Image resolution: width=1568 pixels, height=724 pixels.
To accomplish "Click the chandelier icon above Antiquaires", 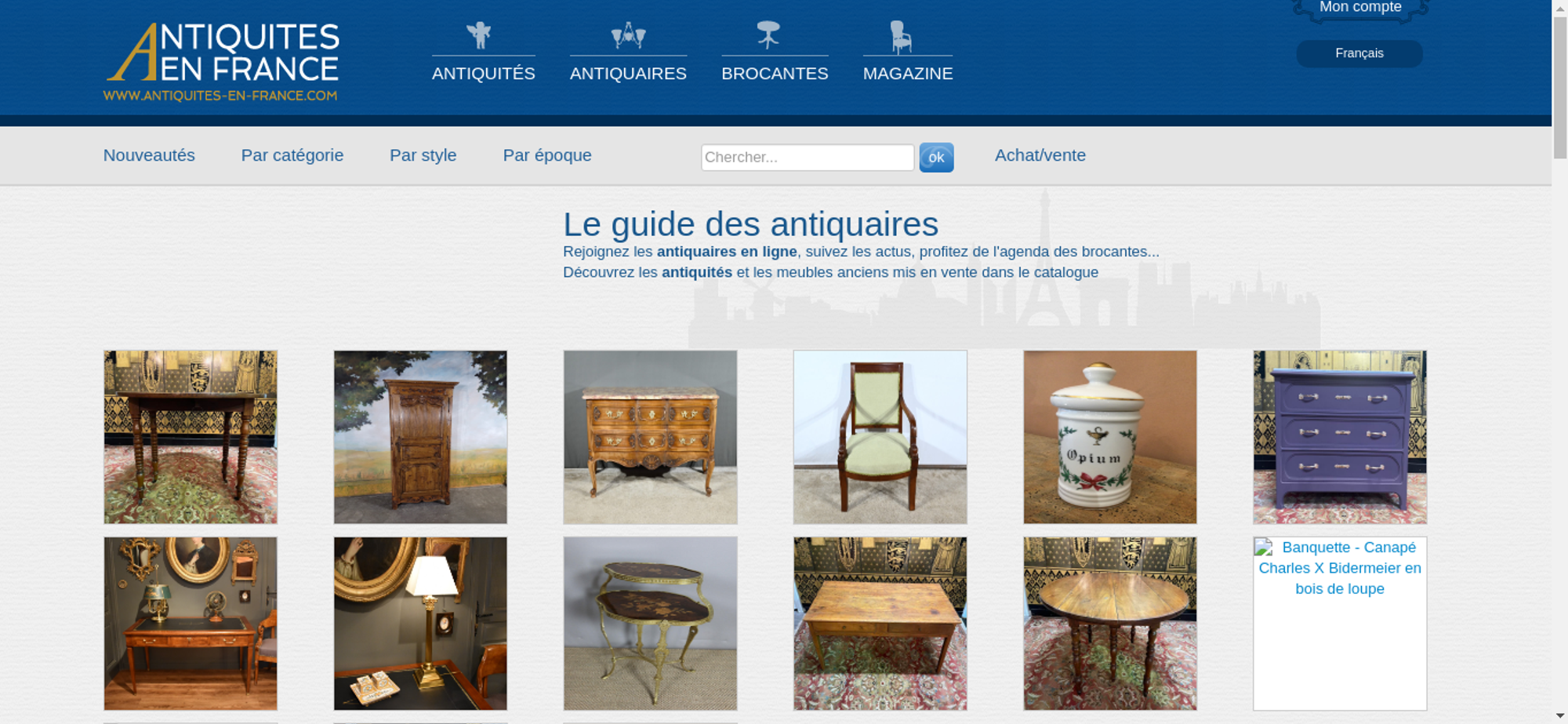I will point(628,35).
